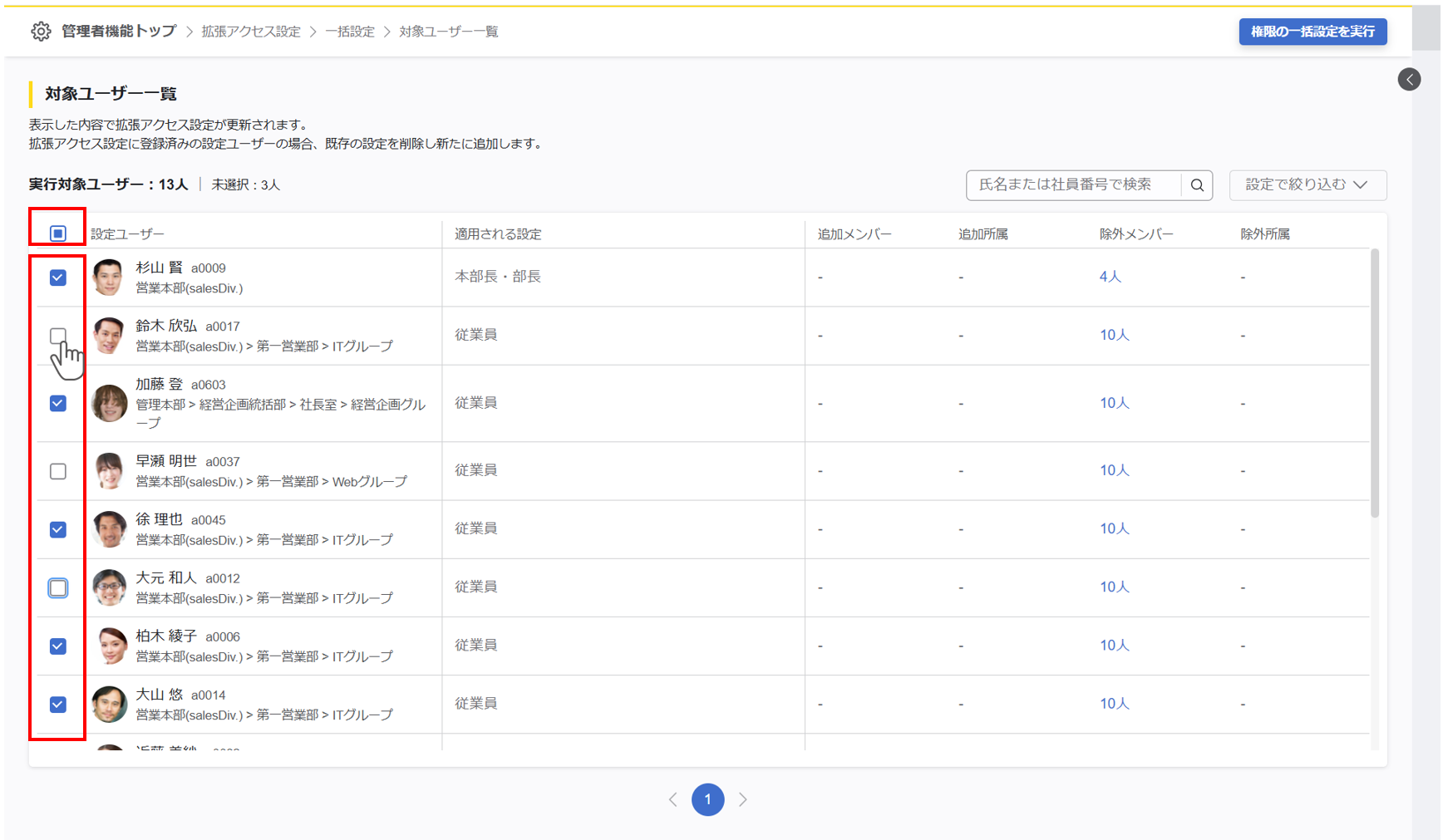Screen dimensions: 1443x840
Task: Toggle the select-all checkbox in the table header
Action: click(57, 233)
